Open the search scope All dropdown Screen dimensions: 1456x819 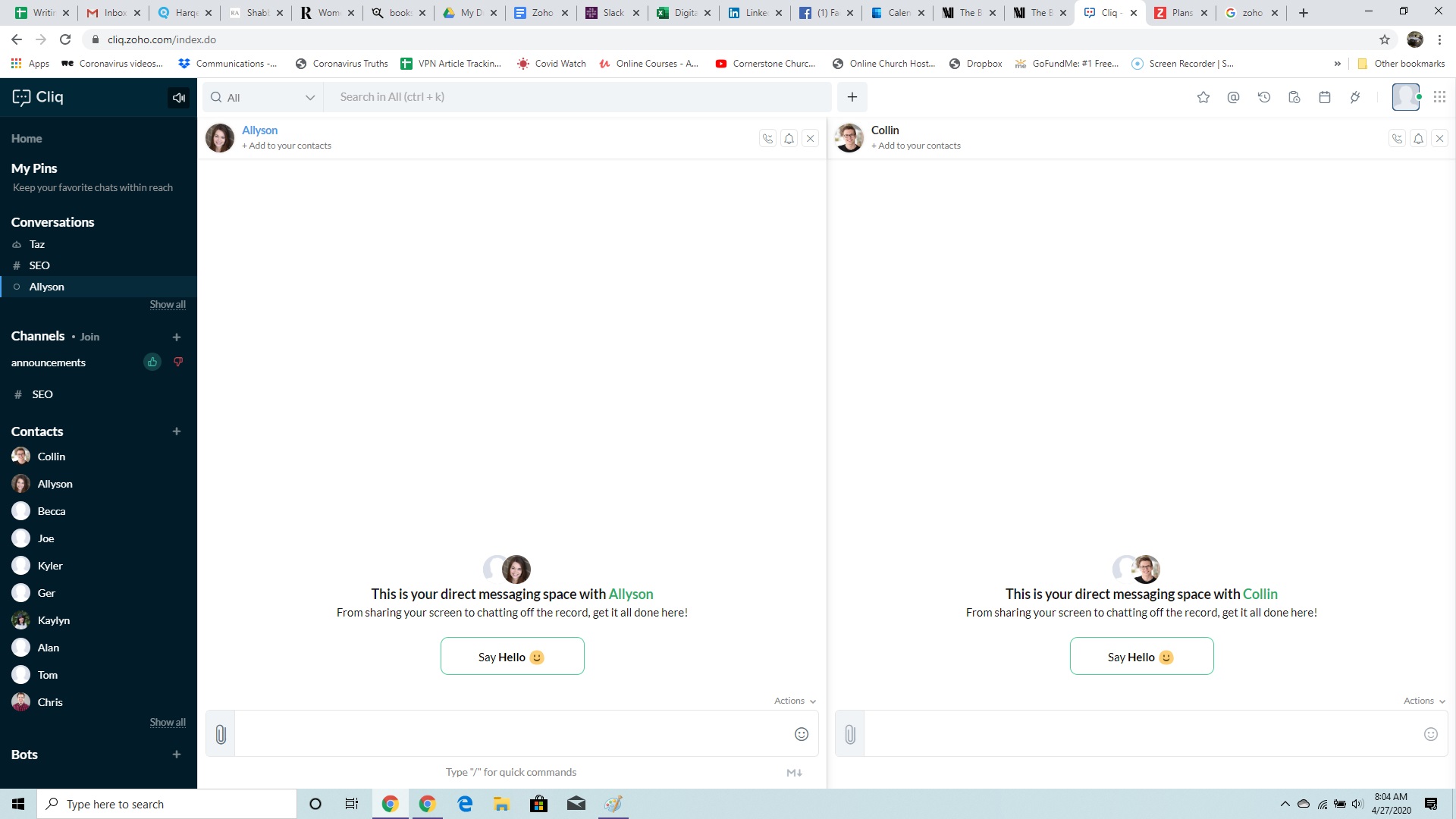tap(263, 97)
